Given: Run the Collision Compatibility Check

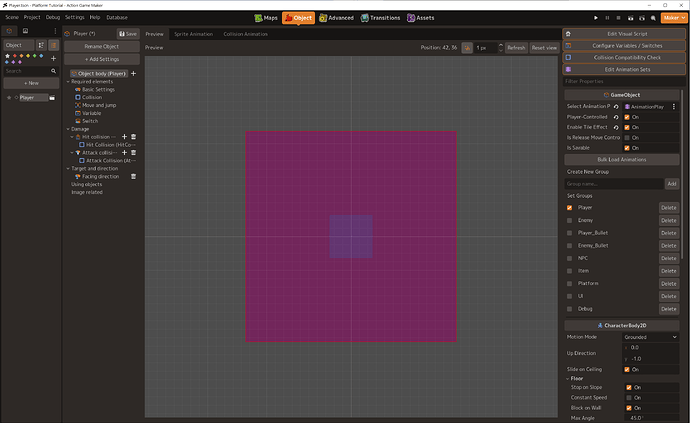Looking at the screenshot, I should pos(624,58).
